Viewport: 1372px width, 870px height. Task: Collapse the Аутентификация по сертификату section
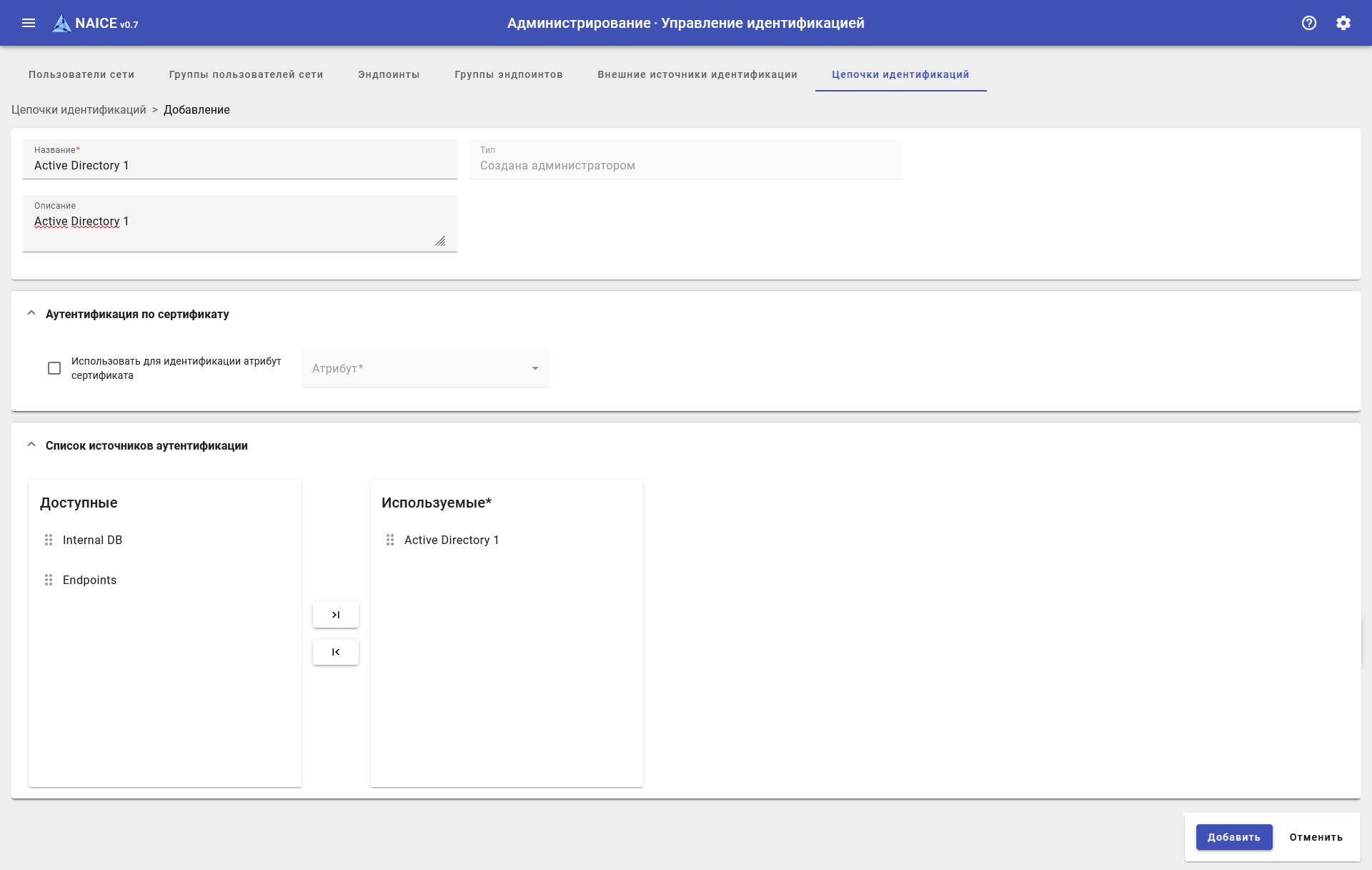point(31,314)
